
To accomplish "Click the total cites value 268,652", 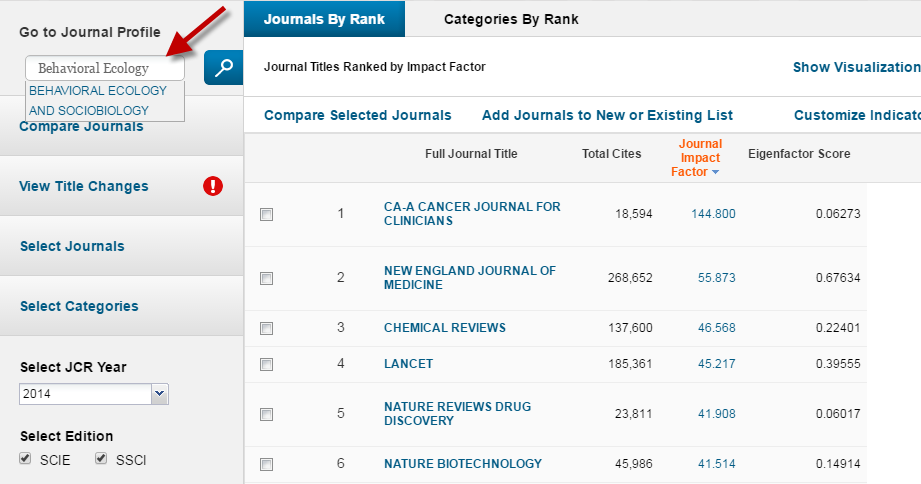I will [x=630, y=278].
